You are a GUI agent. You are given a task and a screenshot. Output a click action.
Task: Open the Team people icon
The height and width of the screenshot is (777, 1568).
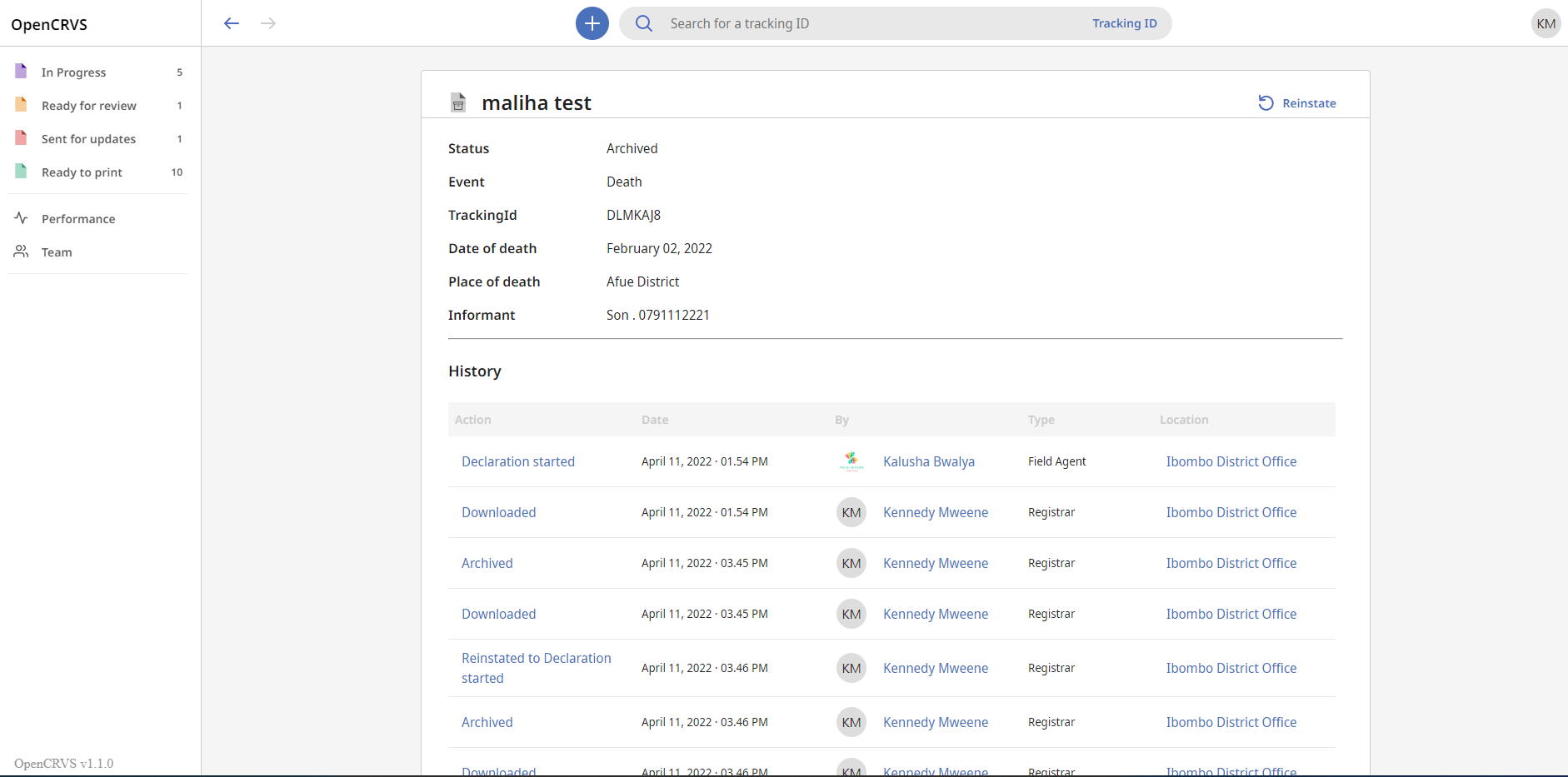point(20,252)
